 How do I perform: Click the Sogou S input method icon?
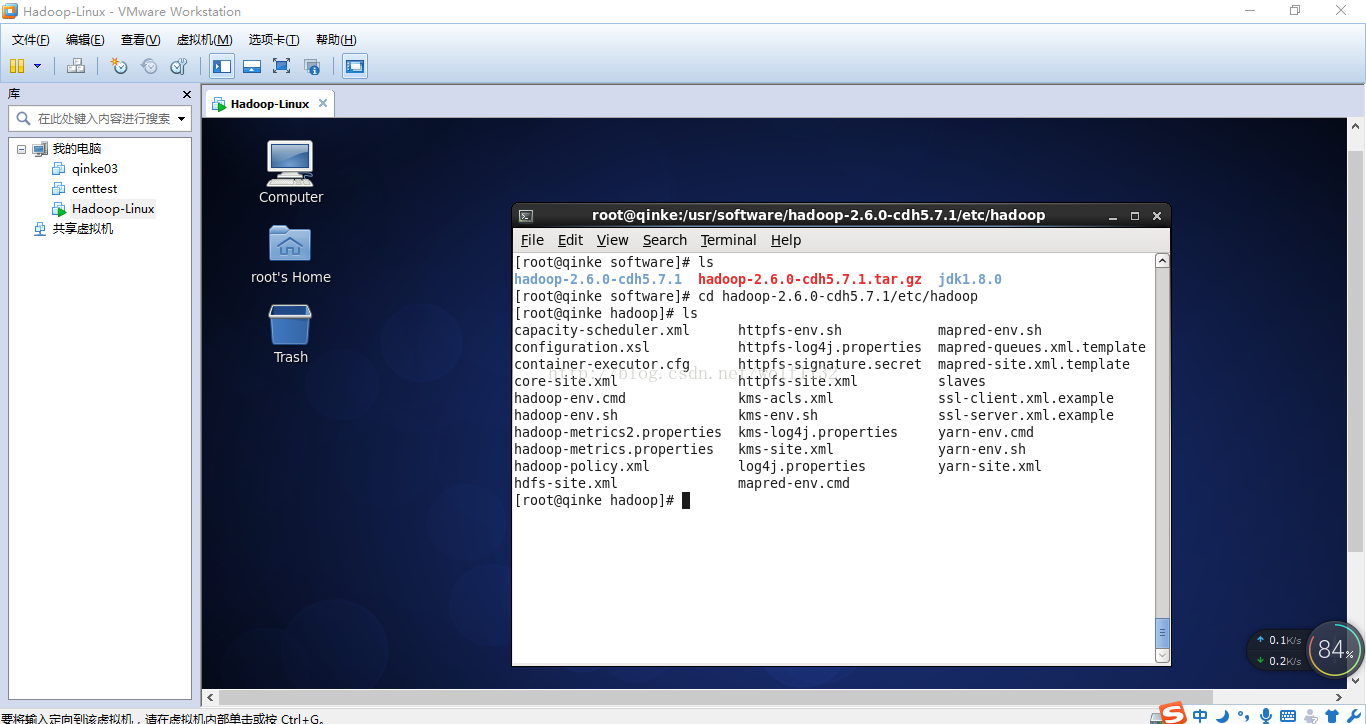[1172, 714]
